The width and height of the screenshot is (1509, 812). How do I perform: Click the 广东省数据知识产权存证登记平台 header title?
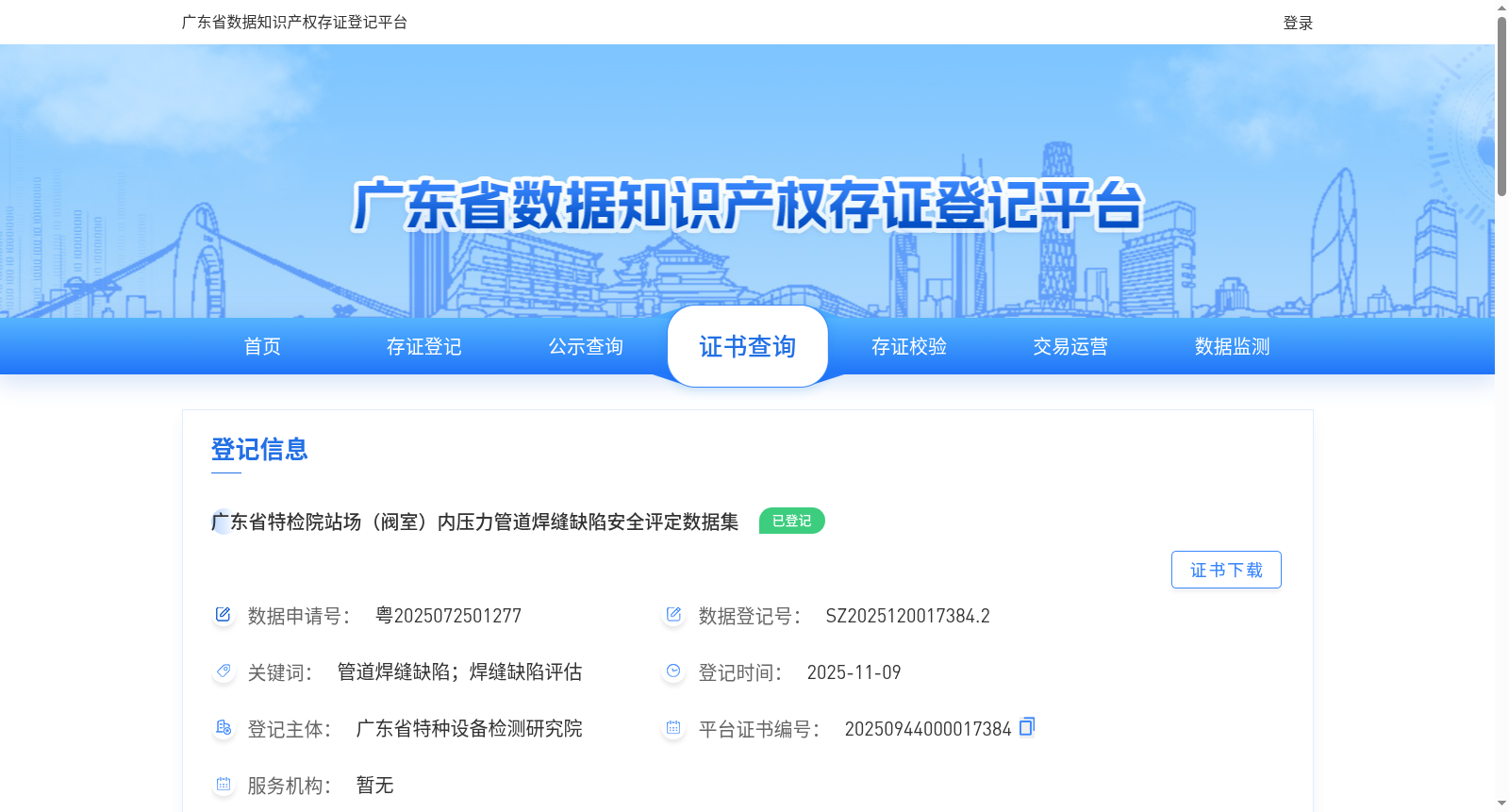[294, 22]
